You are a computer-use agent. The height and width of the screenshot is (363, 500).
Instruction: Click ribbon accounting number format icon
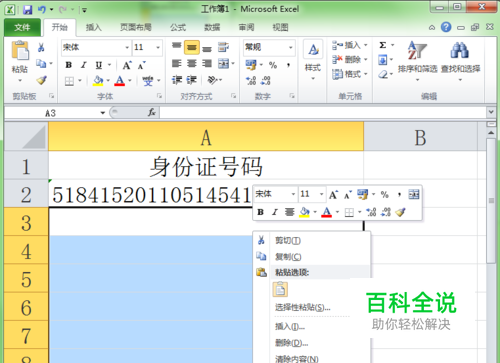click(x=251, y=65)
